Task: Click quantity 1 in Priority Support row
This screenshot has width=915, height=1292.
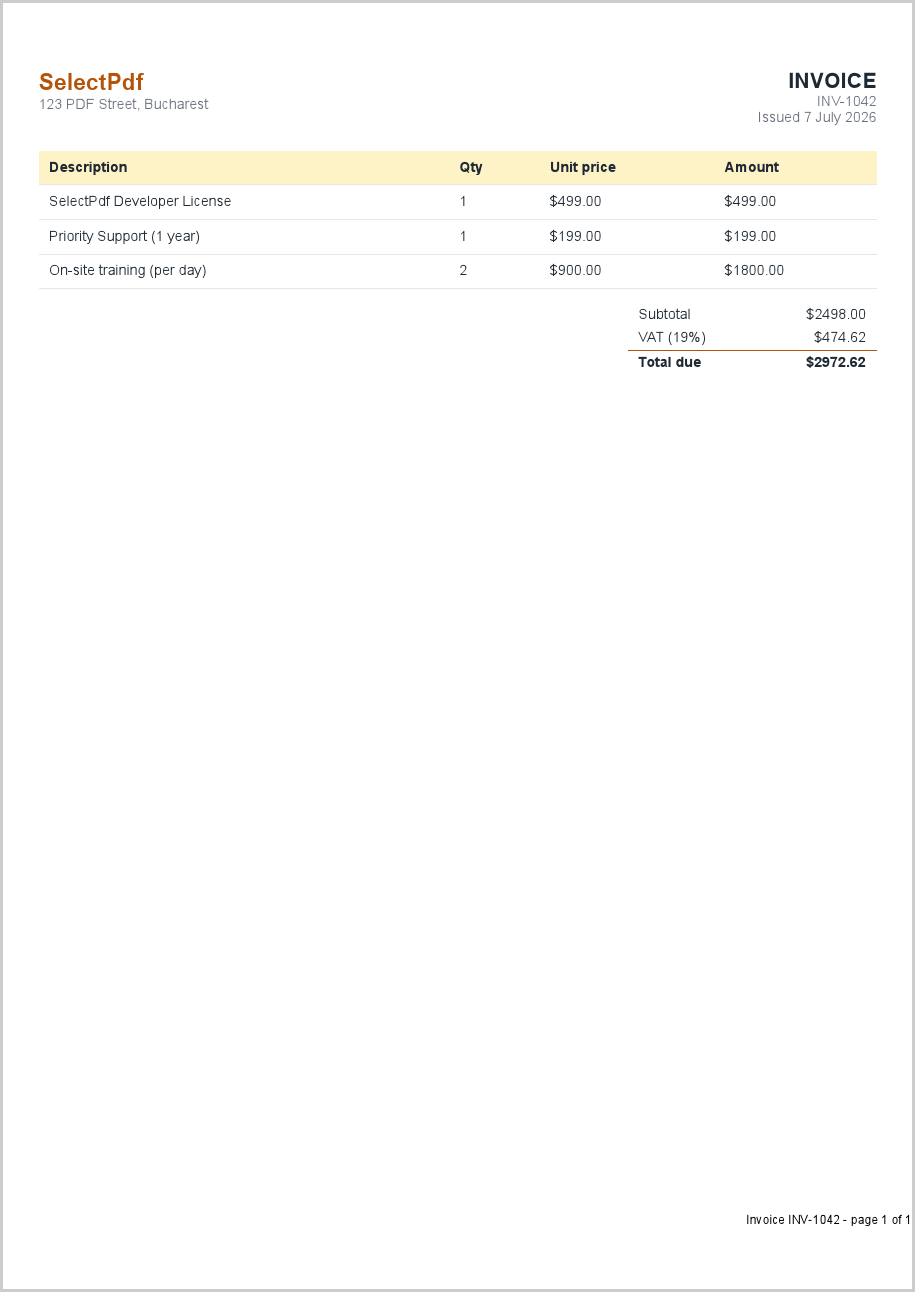Action: click(463, 236)
